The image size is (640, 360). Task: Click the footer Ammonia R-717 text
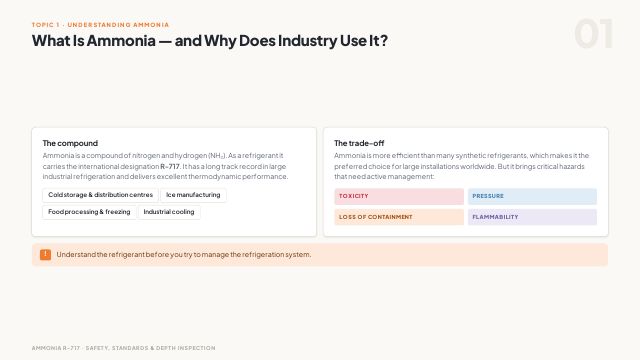[123, 348]
